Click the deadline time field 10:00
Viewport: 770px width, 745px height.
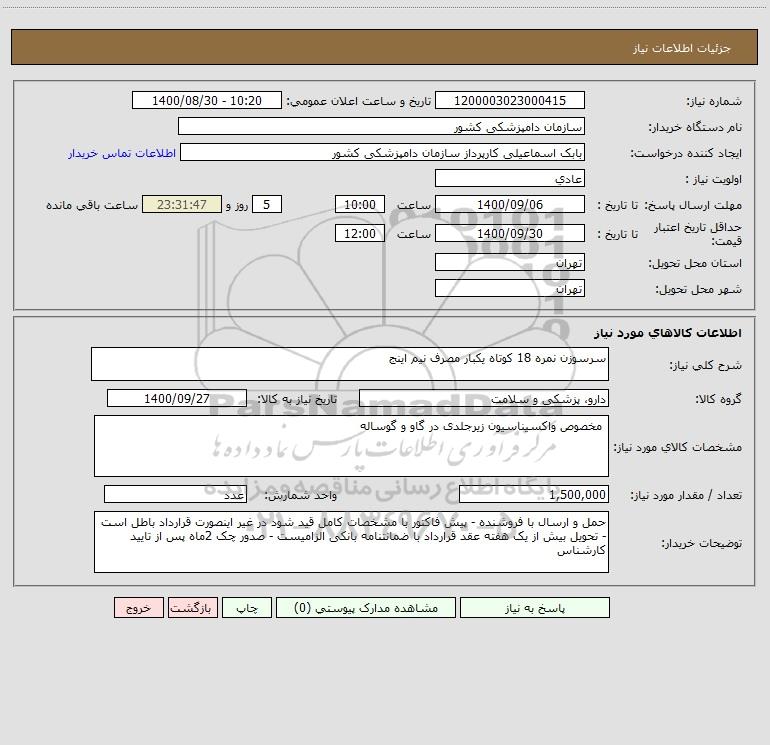click(x=359, y=204)
